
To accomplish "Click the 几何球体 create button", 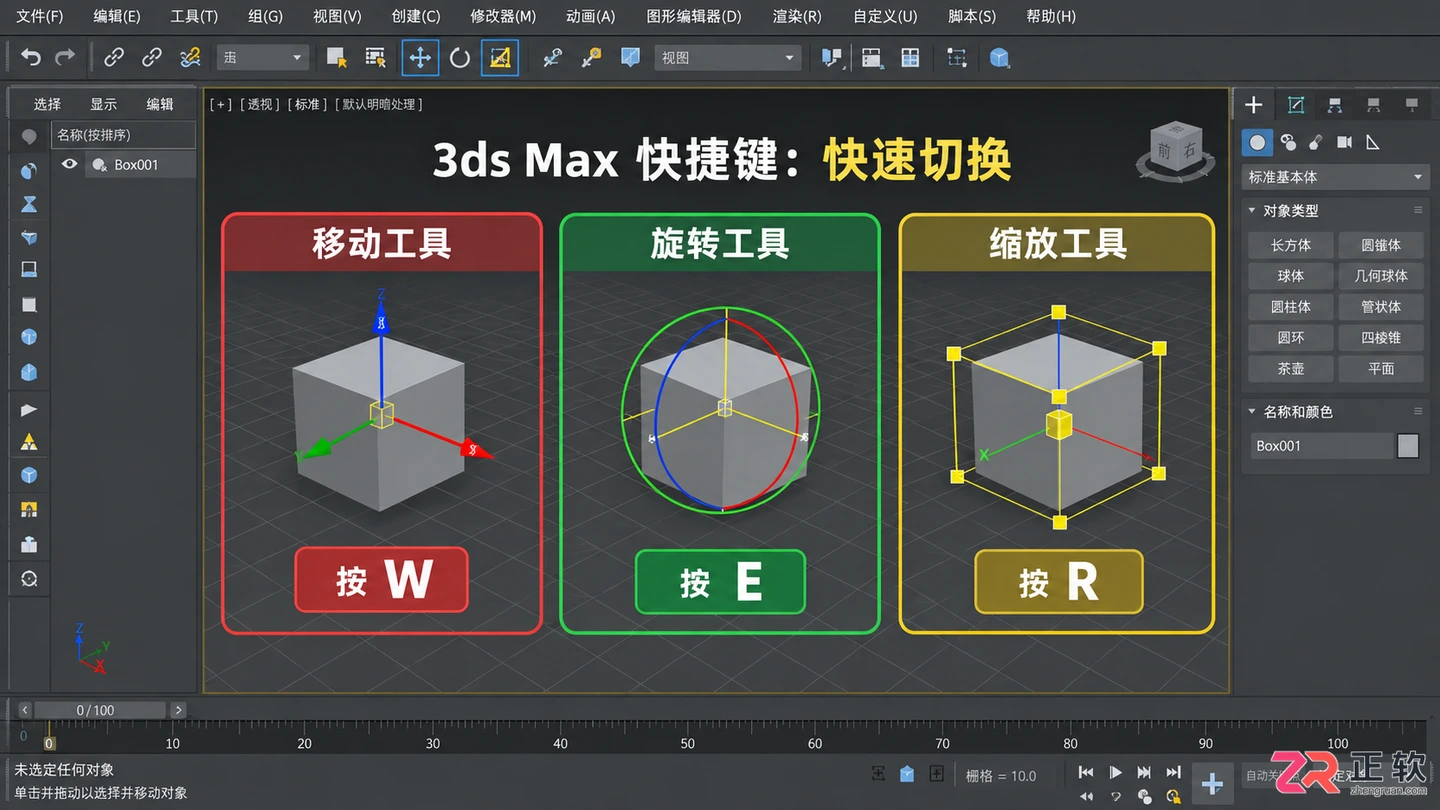I will (1381, 276).
